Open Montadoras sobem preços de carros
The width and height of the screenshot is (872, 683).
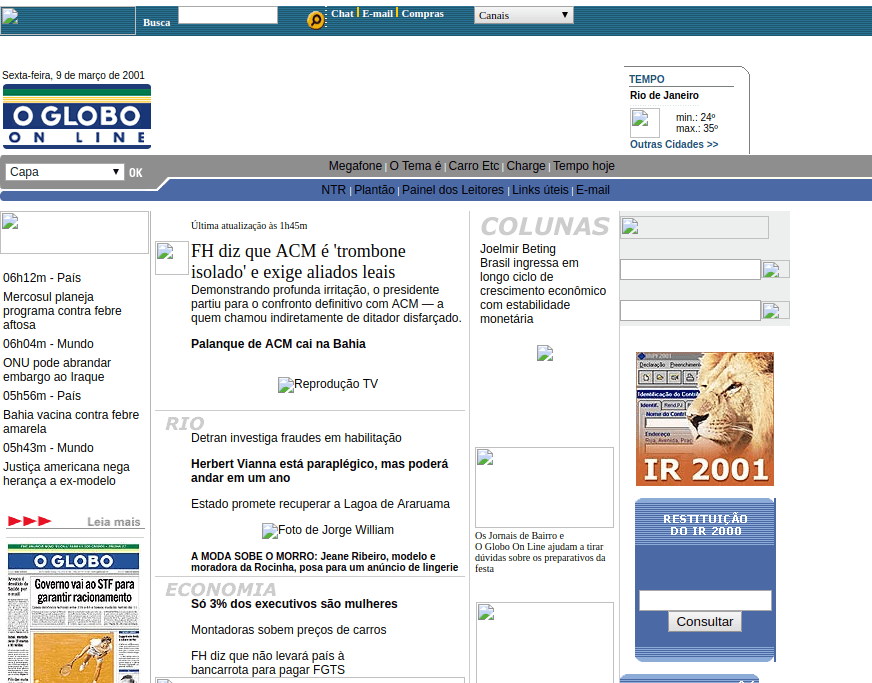[289, 630]
